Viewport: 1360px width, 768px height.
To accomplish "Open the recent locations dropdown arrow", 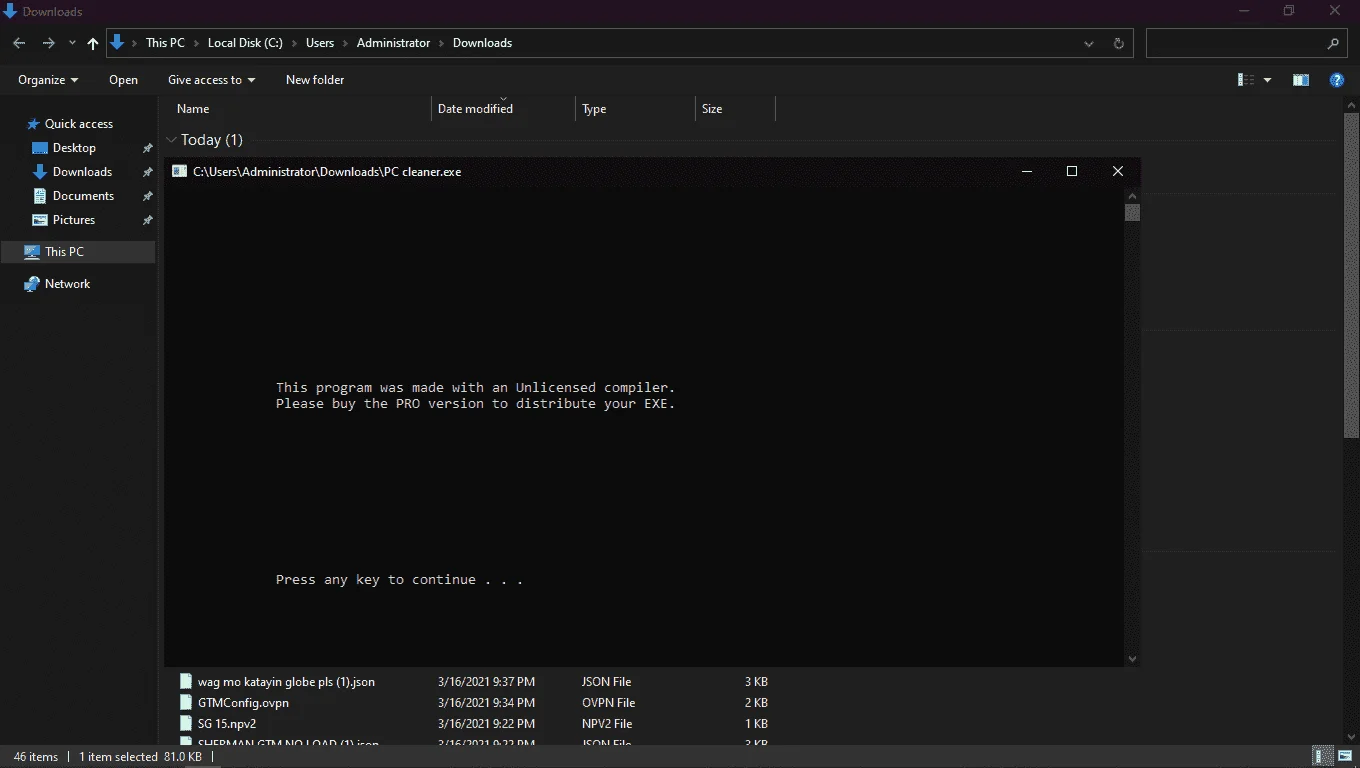I will point(72,43).
